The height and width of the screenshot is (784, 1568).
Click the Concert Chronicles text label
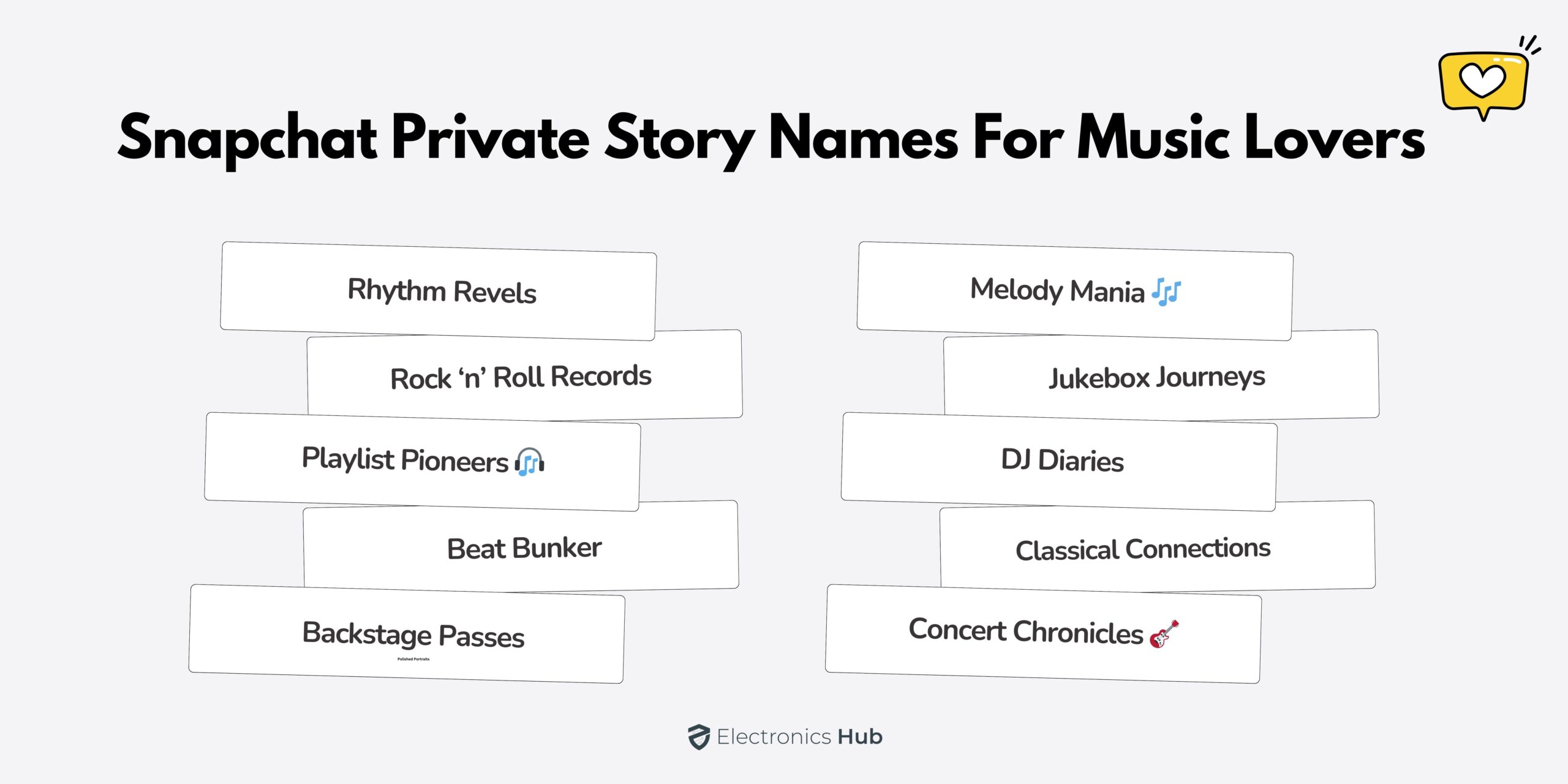pos(1026,631)
